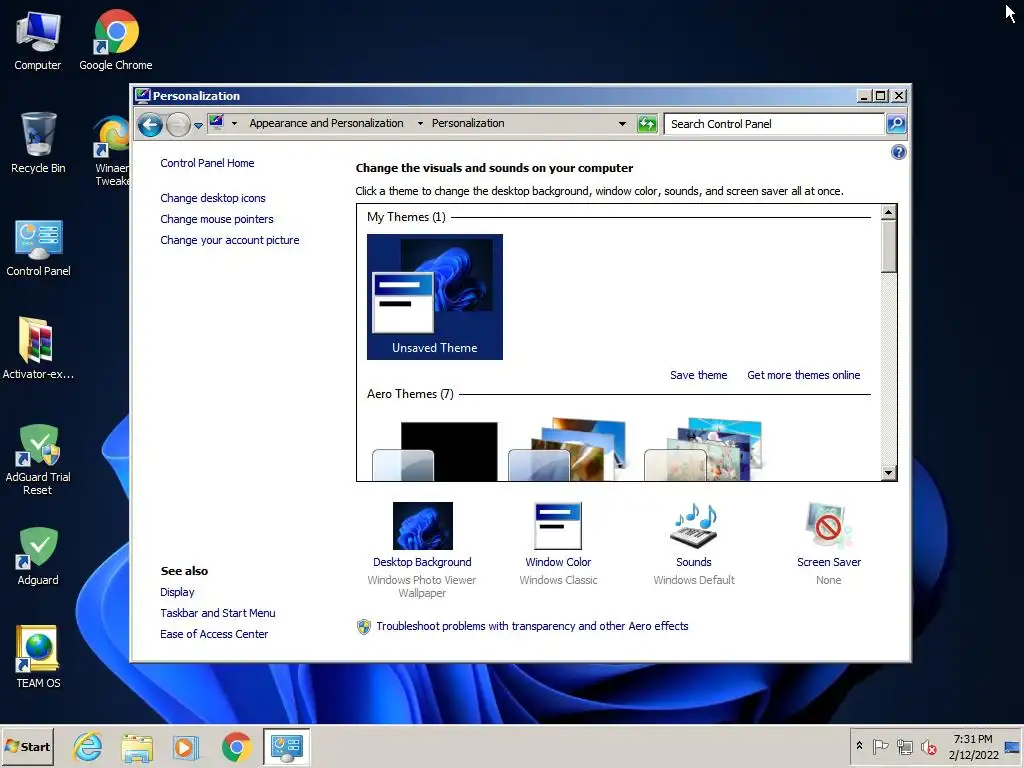Click the Show desktop tray icon
The width and height of the screenshot is (1024, 768).
tap(1012, 747)
